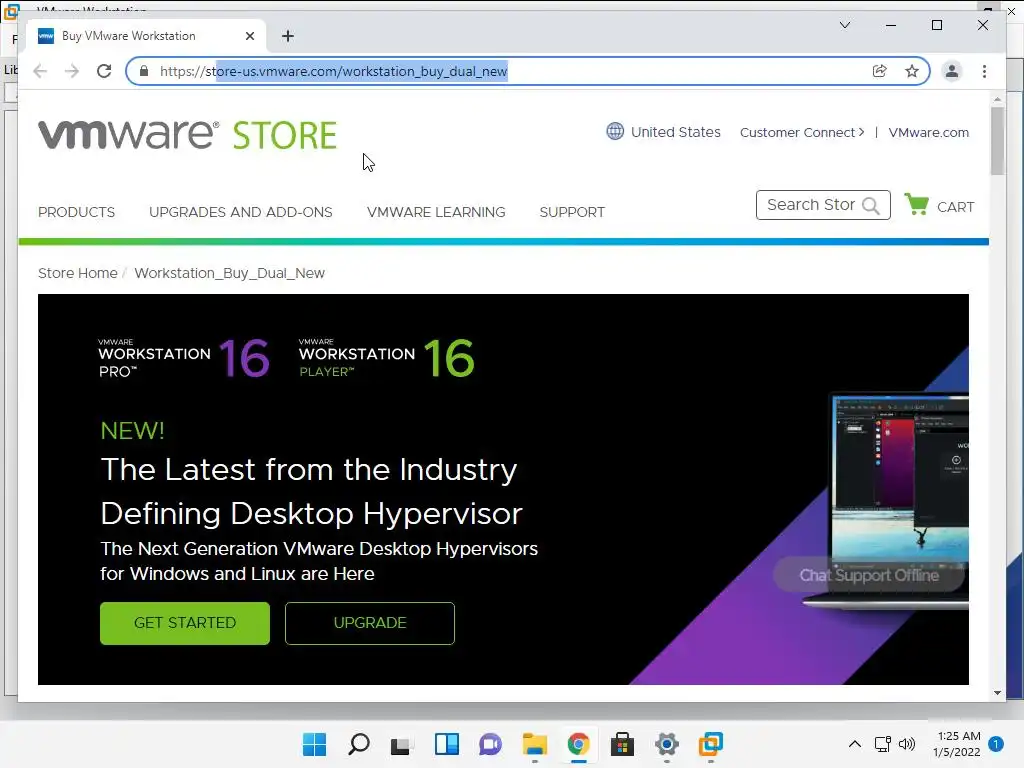Click the GET STARTED button
The height and width of the screenshot is (768, 1024).
pyautogui.click(x=185, y=623)
